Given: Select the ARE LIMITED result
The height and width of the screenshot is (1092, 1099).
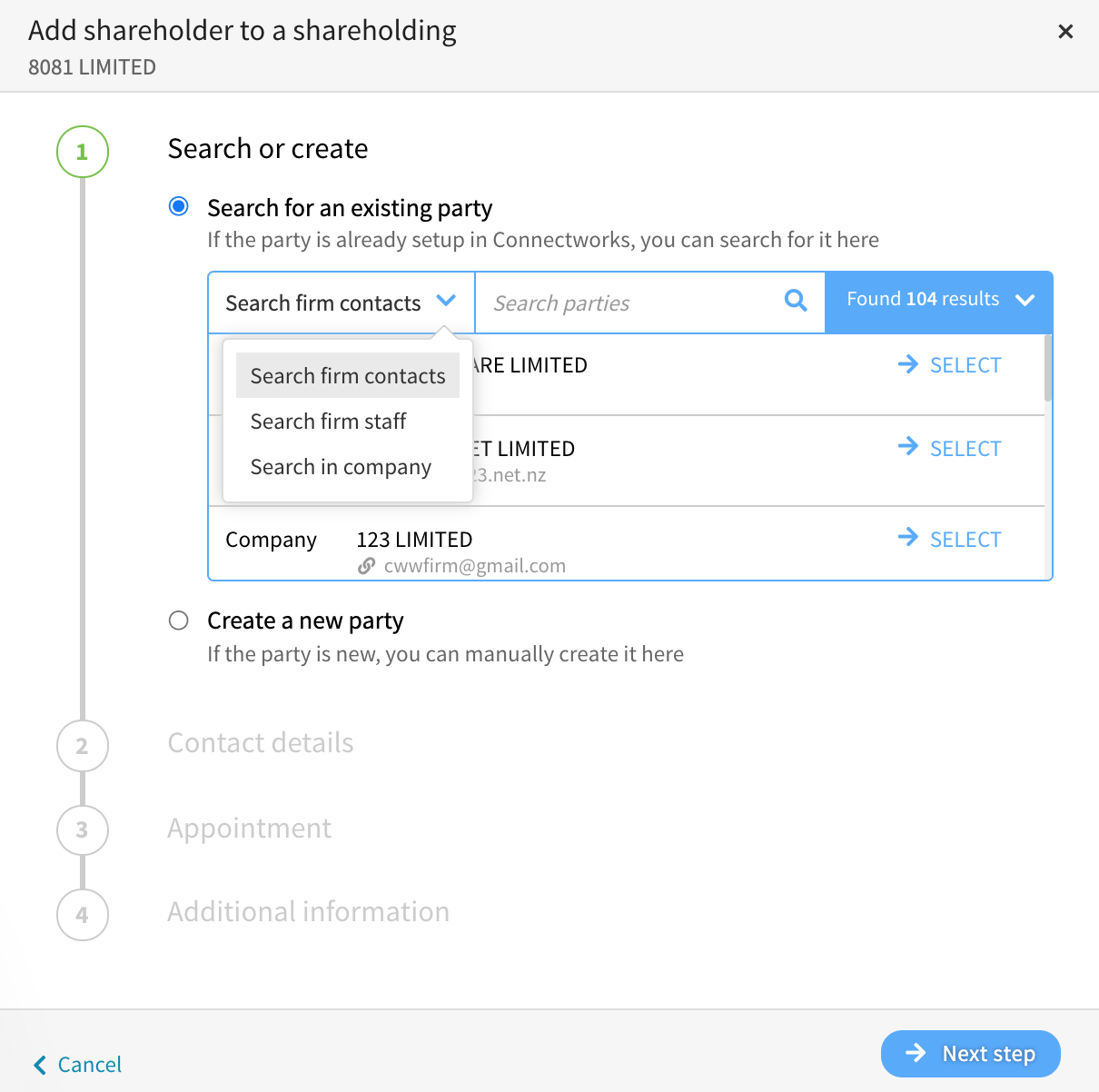Looking at the screenshot, I should 949,365.
